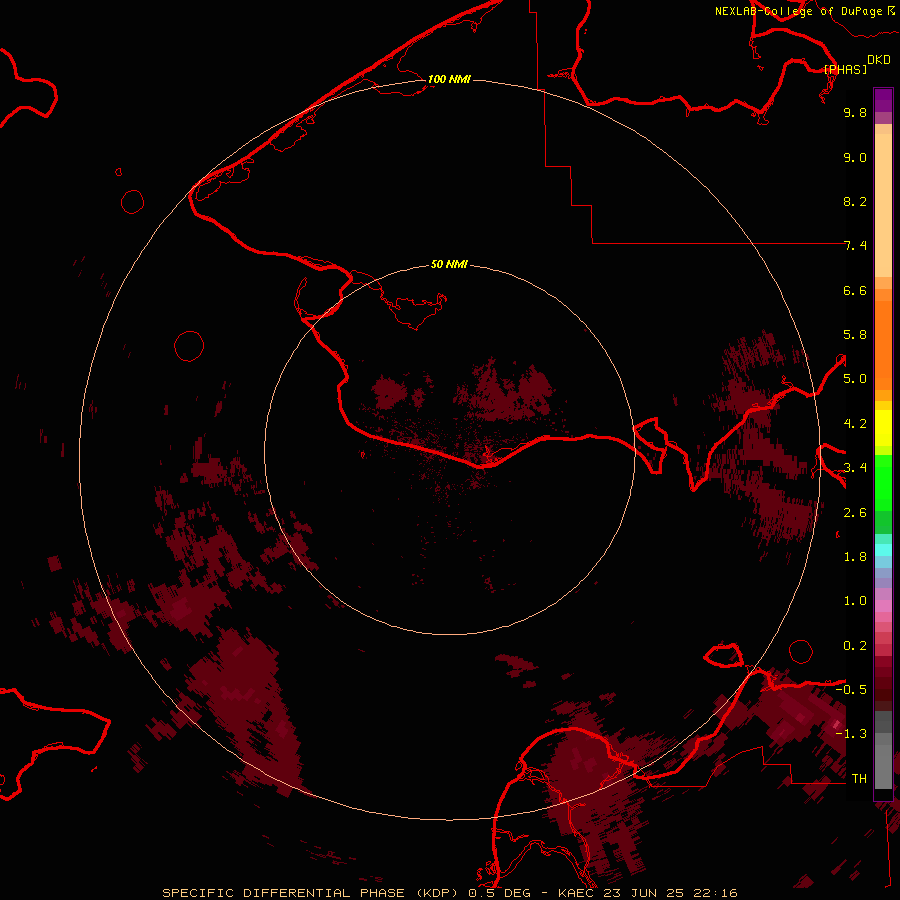Click the 1.0 value on the color scale
Screen dimensions: 900x900
pos(855,601)
